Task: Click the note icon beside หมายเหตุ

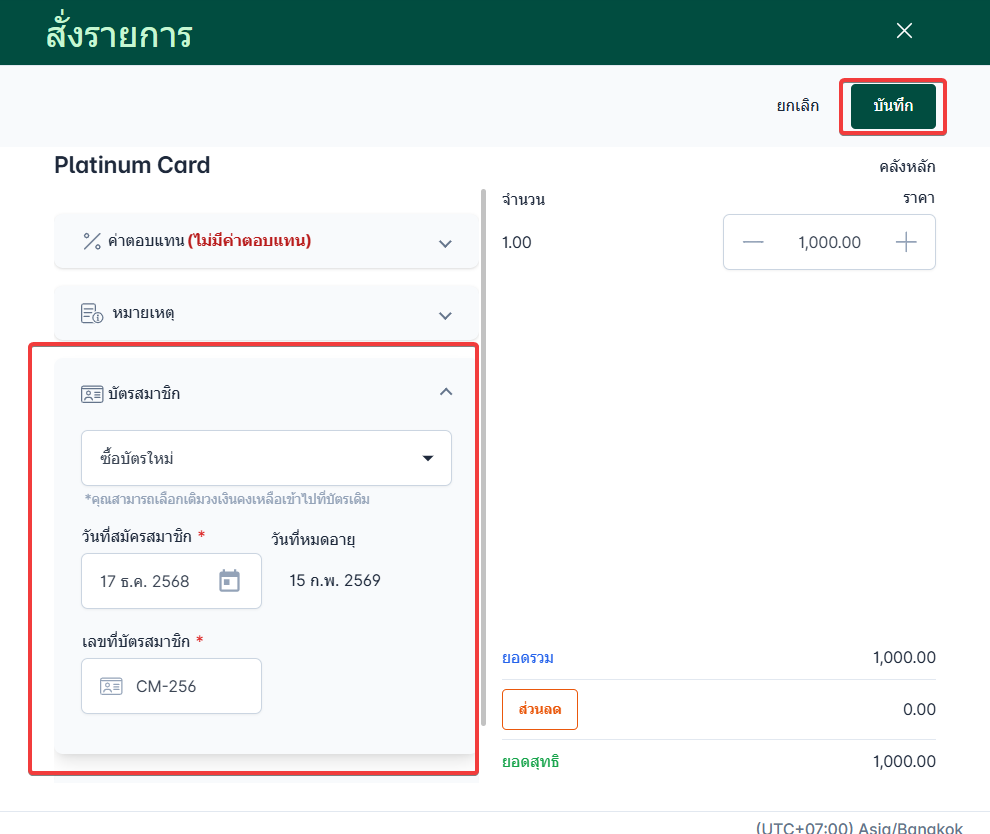Action: 92,314
